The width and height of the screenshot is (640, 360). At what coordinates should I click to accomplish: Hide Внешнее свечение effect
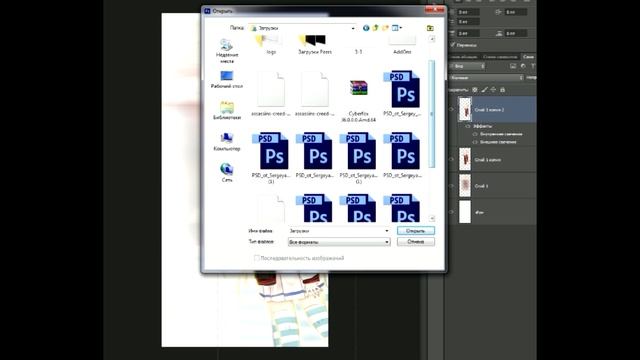click(x=475, y=142)
